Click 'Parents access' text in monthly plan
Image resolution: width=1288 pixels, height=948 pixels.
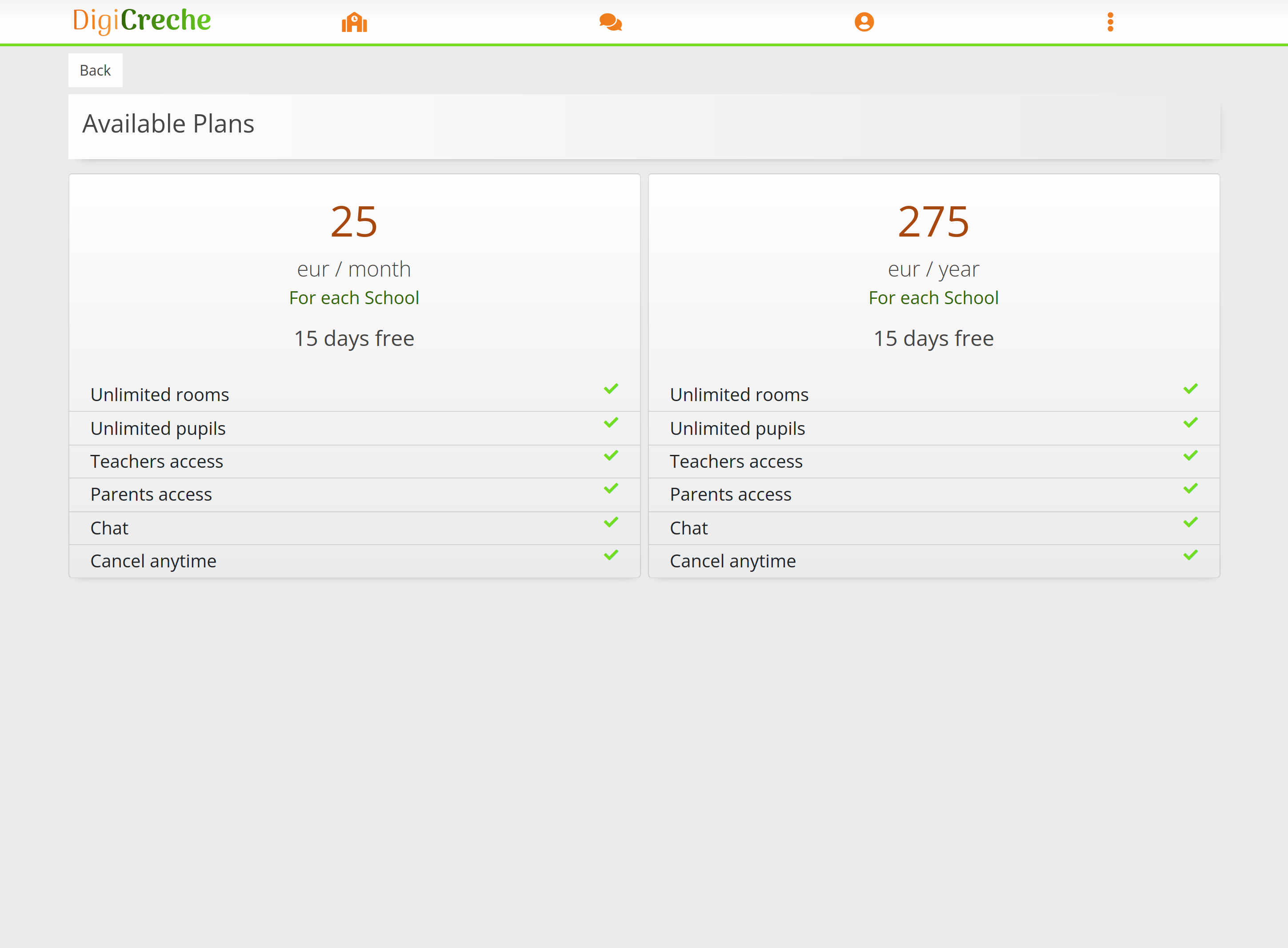point(151,494)
